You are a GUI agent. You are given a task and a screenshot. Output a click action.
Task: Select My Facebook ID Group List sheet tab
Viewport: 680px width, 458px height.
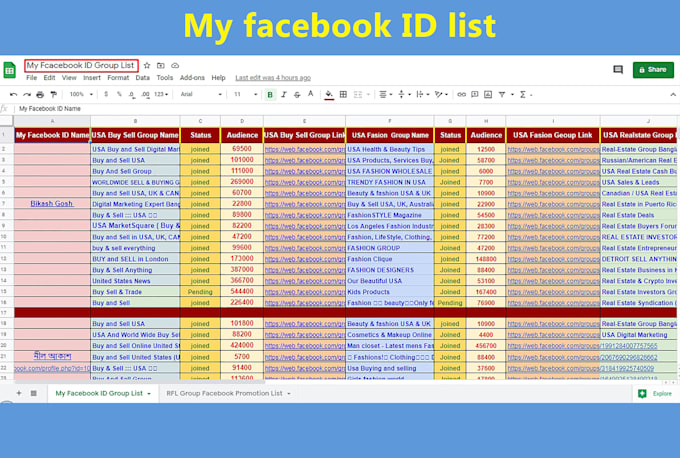[99, 393]
